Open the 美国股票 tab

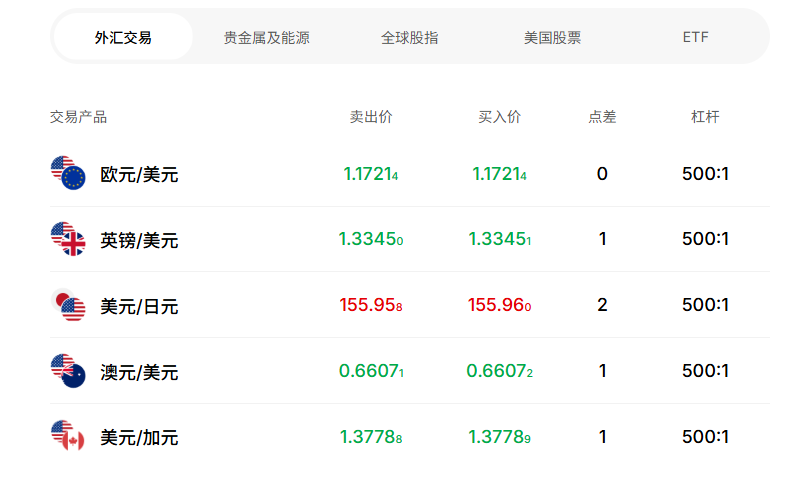point(552,38)
